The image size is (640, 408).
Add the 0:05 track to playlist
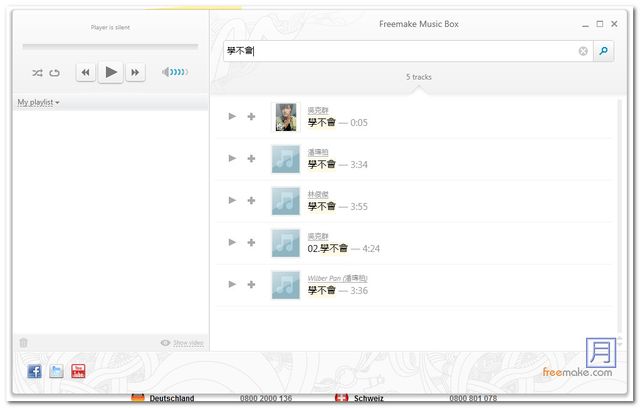point(251,117)
